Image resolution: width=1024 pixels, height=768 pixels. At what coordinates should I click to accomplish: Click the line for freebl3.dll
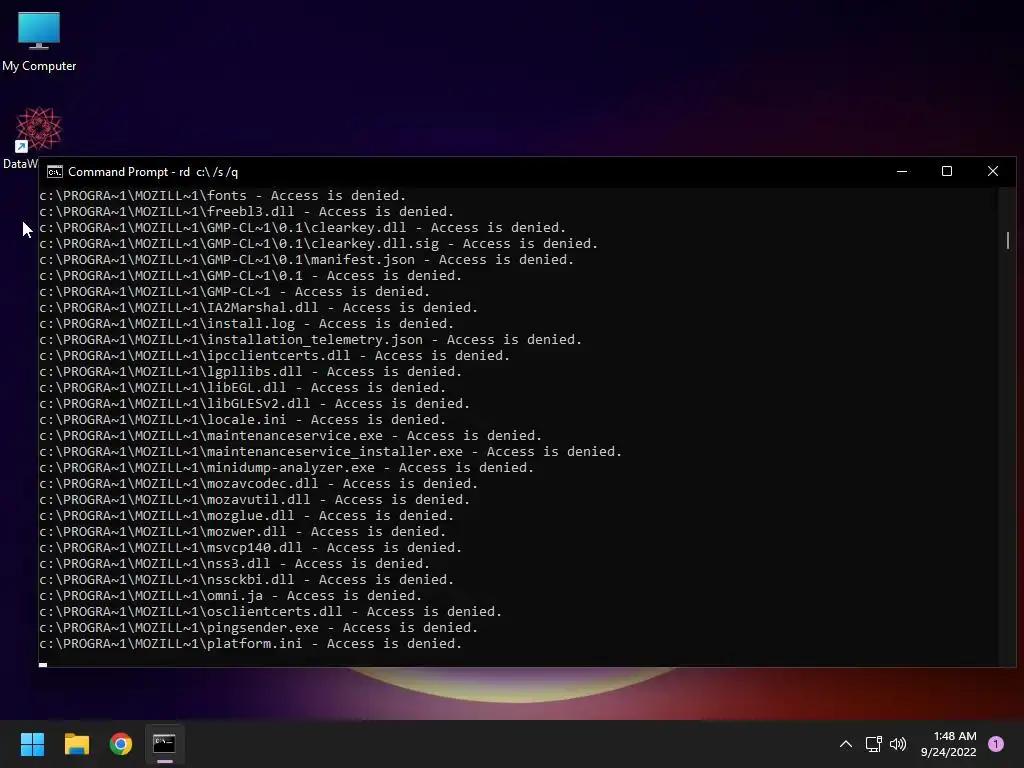tap(247, 212)
